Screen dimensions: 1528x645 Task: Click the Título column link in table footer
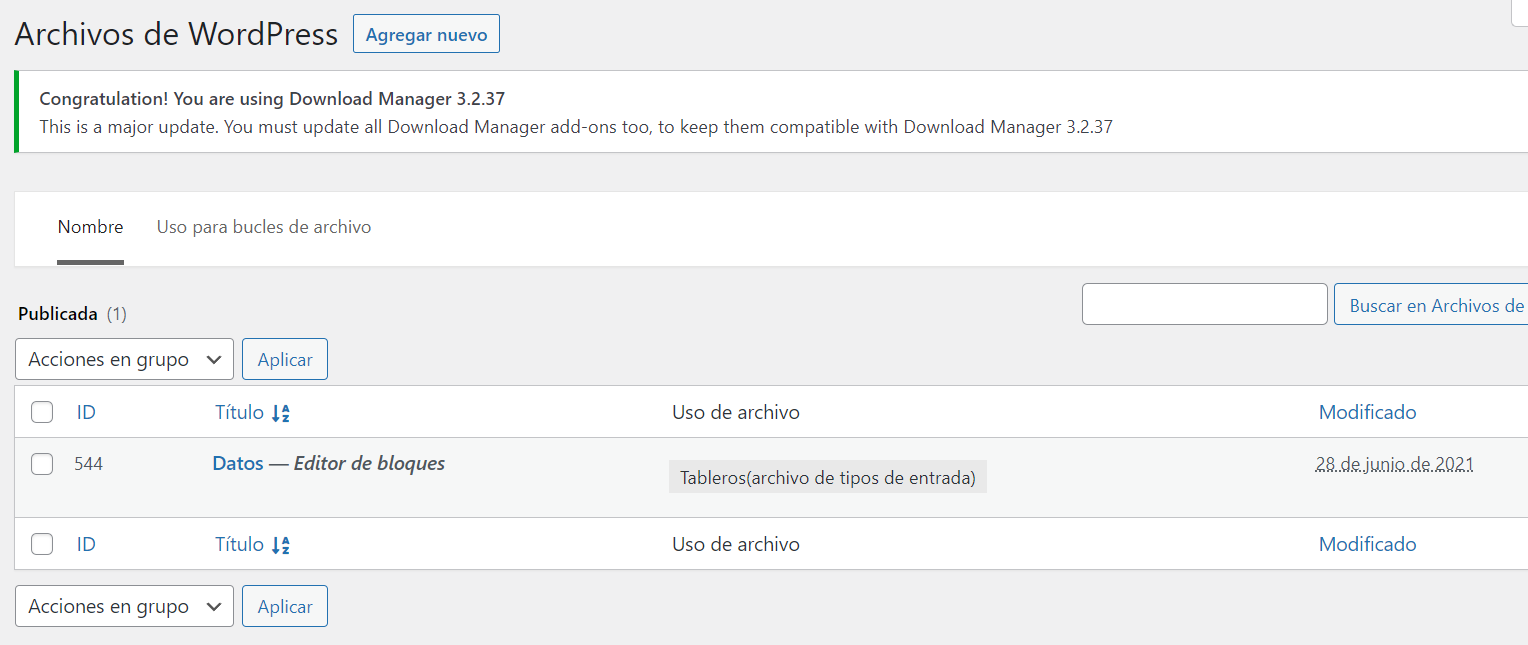pos(239,544)
